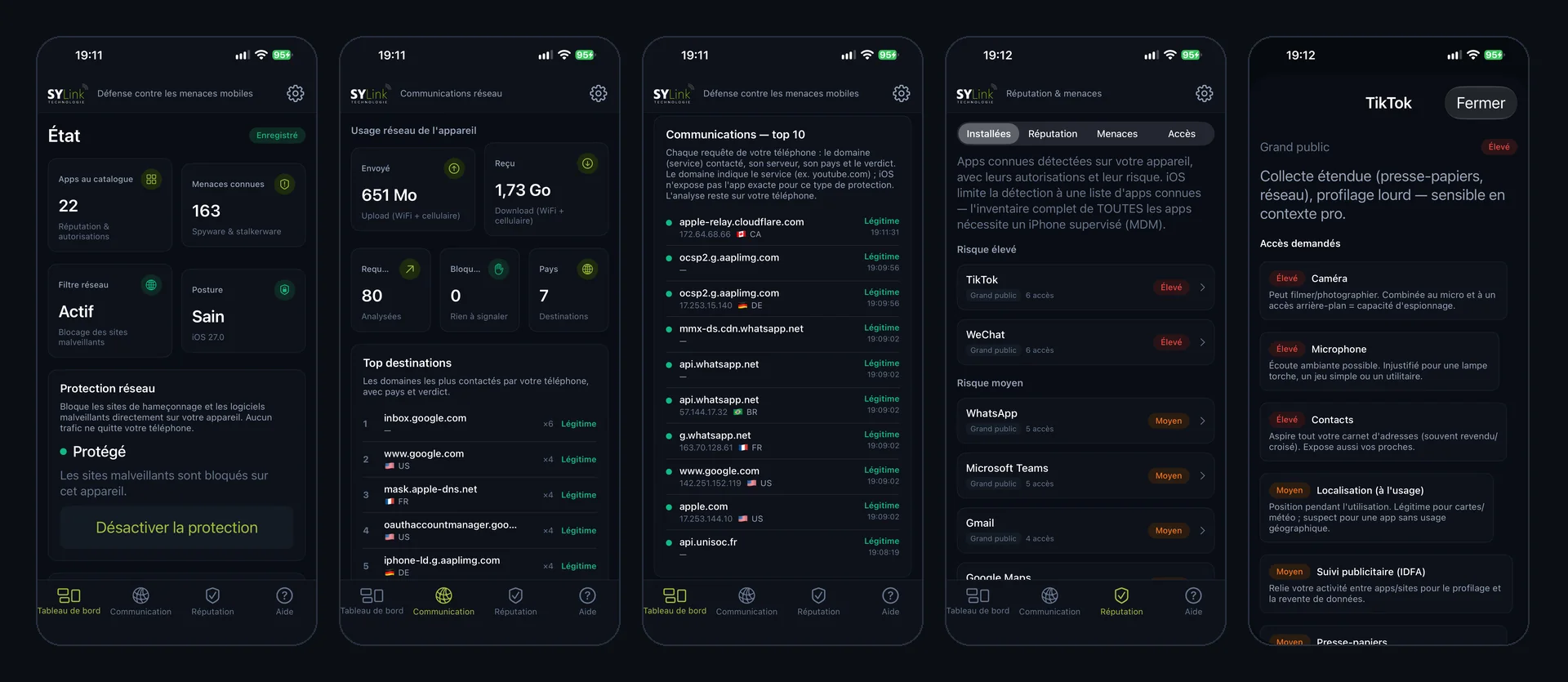The image size is (1568, 682).
Task: Click the SYLink logo on the État screen
Action: (x=66, y=95)
